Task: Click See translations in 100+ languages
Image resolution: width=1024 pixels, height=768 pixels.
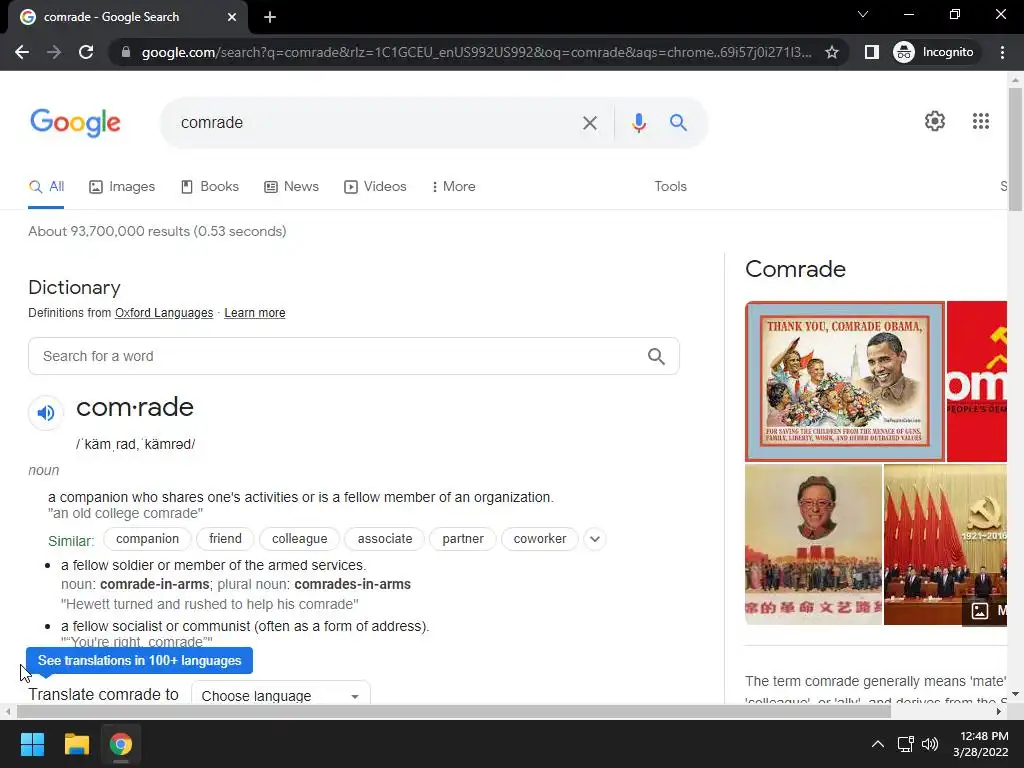Action: (x=139, y=660)
